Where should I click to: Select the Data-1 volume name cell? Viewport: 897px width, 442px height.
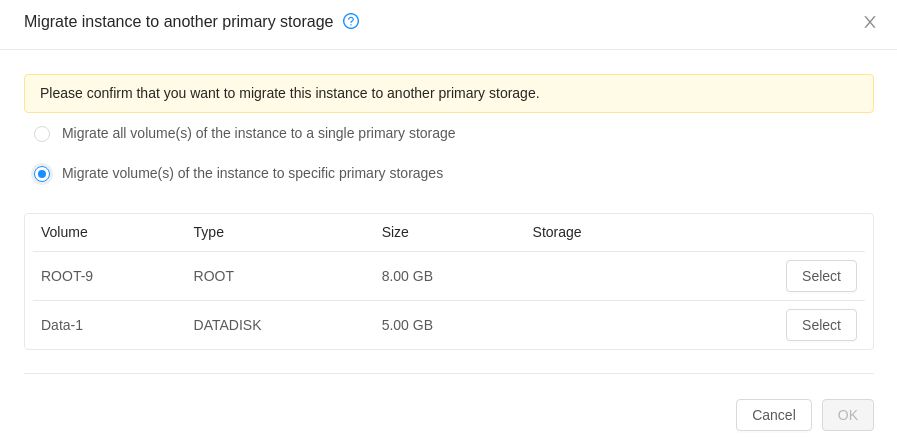[x=62, y=325]
